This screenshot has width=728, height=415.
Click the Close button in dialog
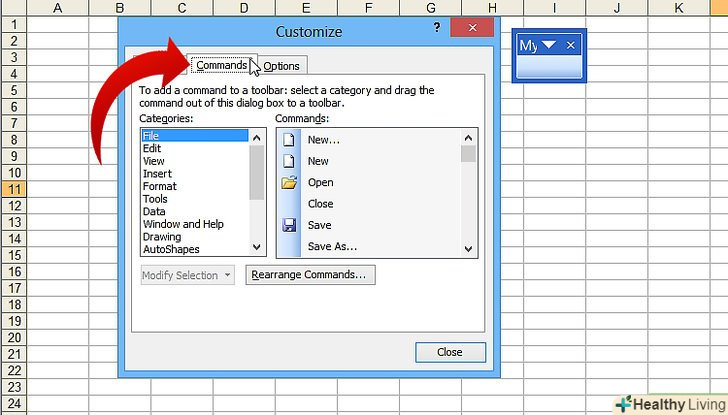point(450,352)
